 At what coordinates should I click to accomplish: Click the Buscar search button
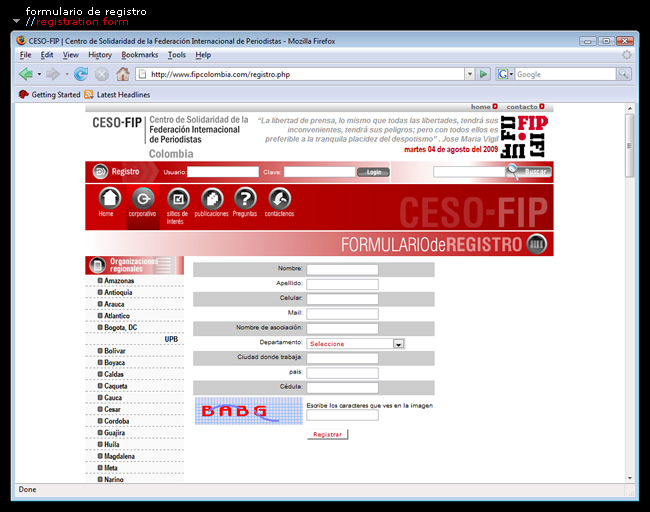pyautogui.click(x=528, y=172)
